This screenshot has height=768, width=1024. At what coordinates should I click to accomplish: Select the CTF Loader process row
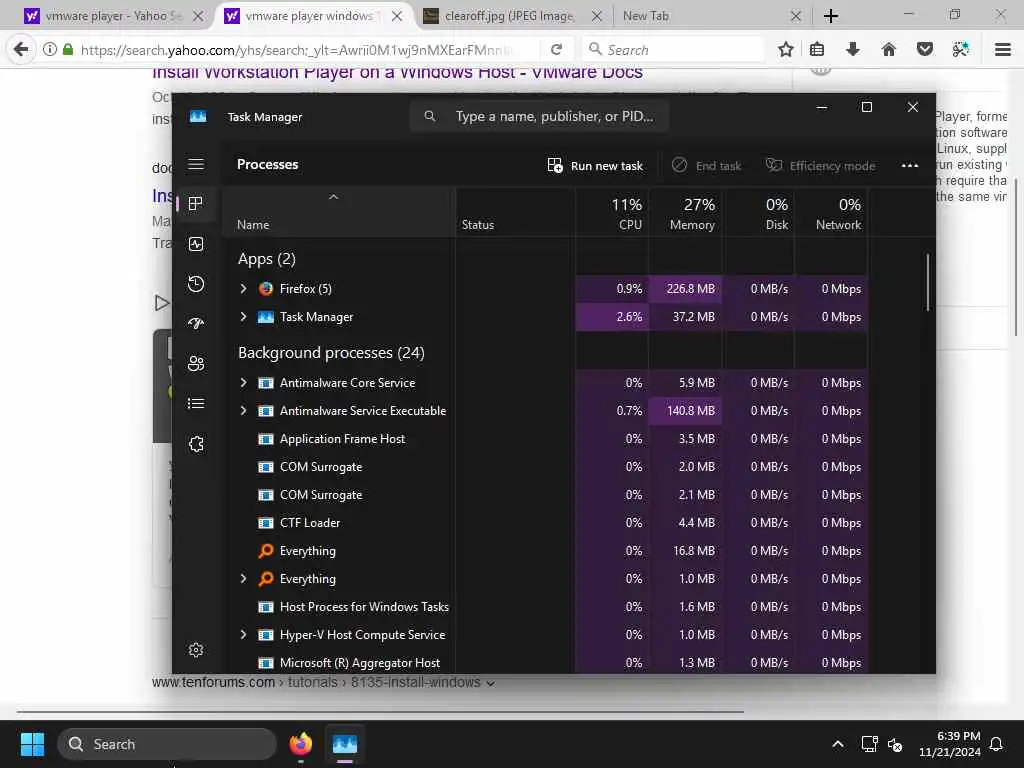[546, 523]
